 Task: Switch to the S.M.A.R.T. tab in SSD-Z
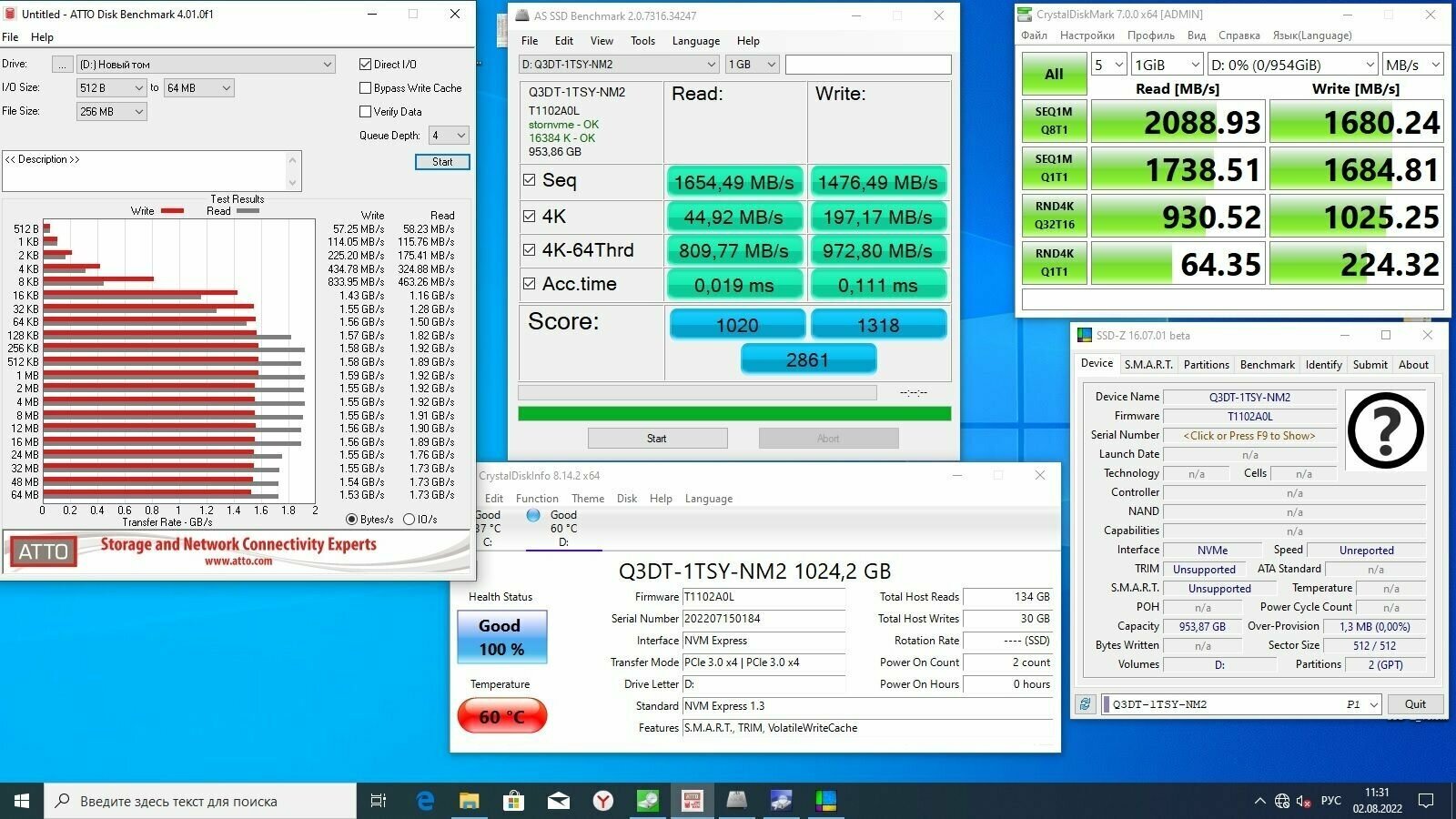click(1148, 365)
